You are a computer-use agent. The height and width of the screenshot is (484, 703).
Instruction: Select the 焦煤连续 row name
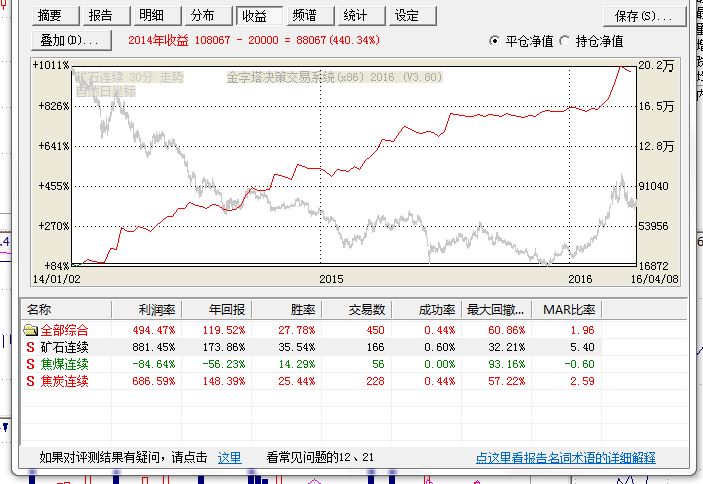(65, 364)
